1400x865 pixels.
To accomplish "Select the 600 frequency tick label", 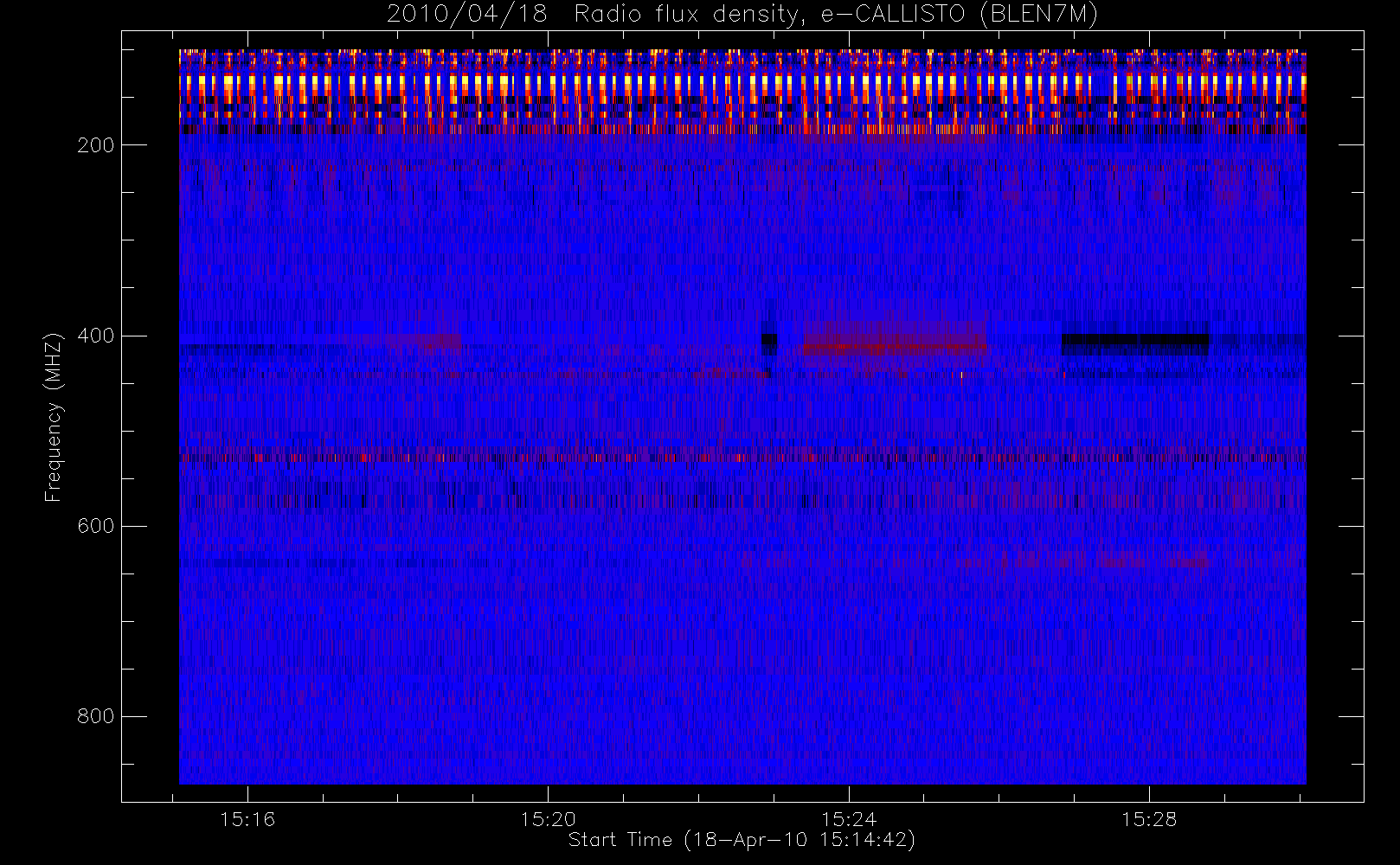I will point(95,526).
